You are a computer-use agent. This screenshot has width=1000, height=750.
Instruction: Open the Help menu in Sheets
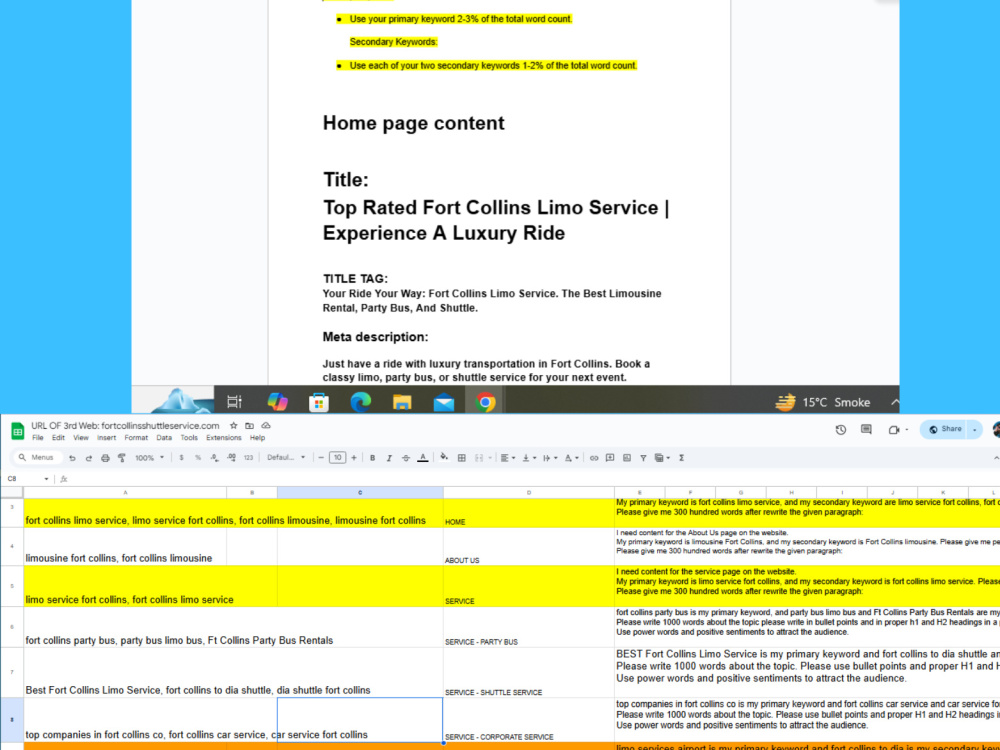[258, 438]
